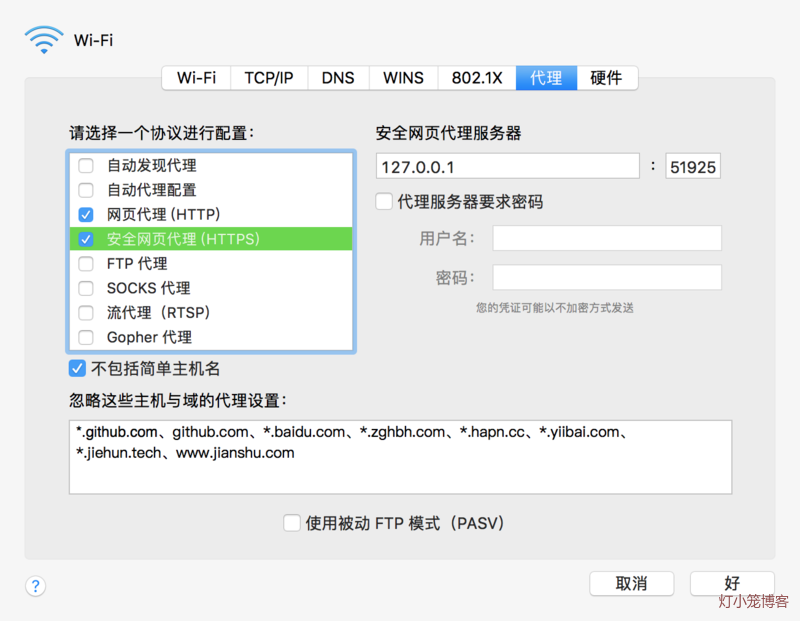
Task: Click the 取消 button
Action: coord(631,583)
